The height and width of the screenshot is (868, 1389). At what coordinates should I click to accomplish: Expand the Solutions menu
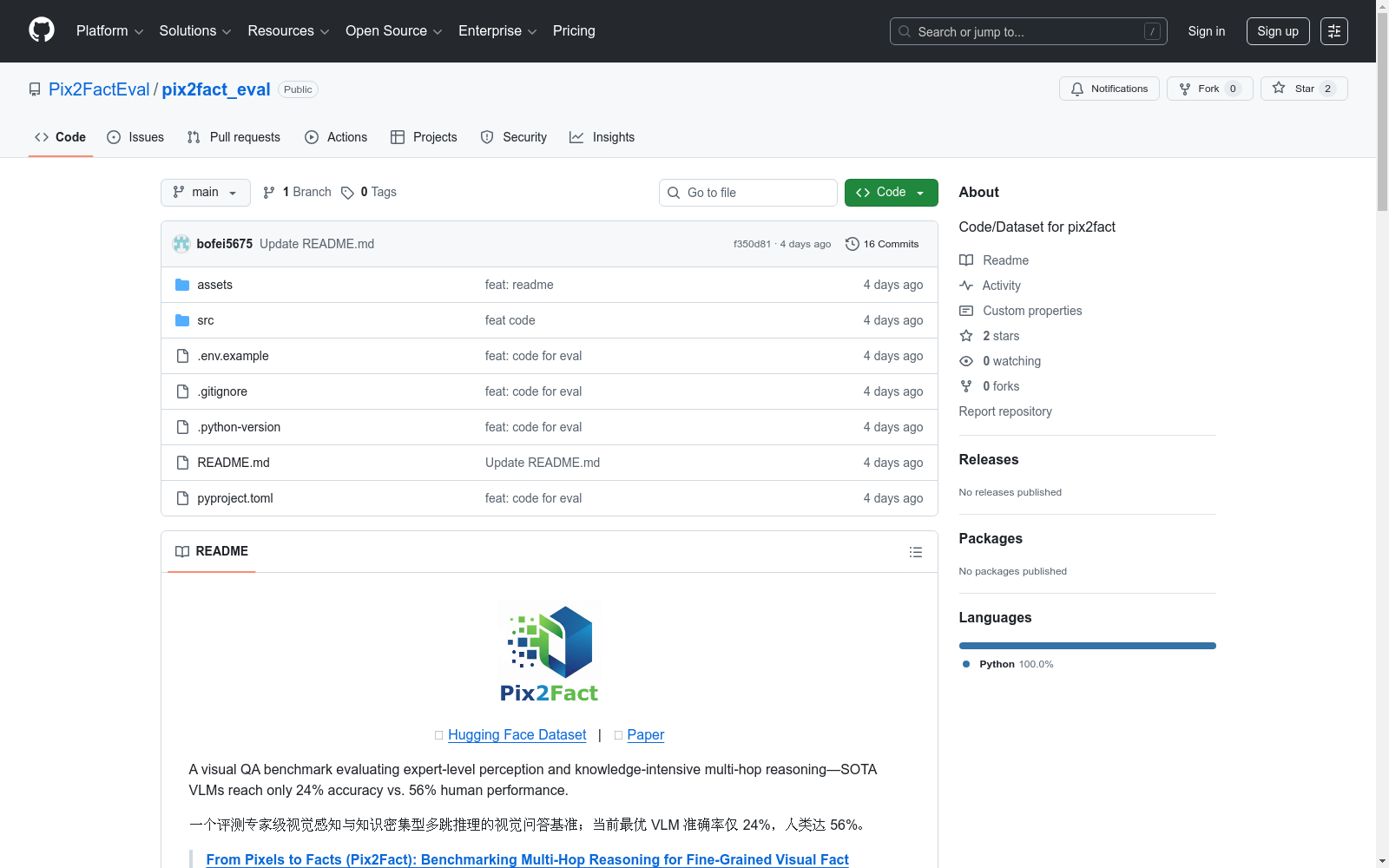[x=195, y=31]
